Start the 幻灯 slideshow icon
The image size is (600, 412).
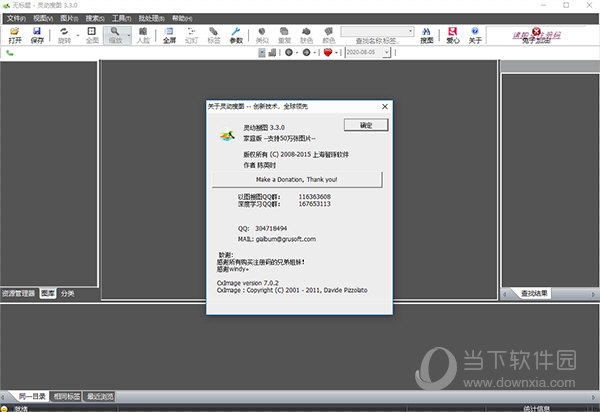tap(191, 35)
